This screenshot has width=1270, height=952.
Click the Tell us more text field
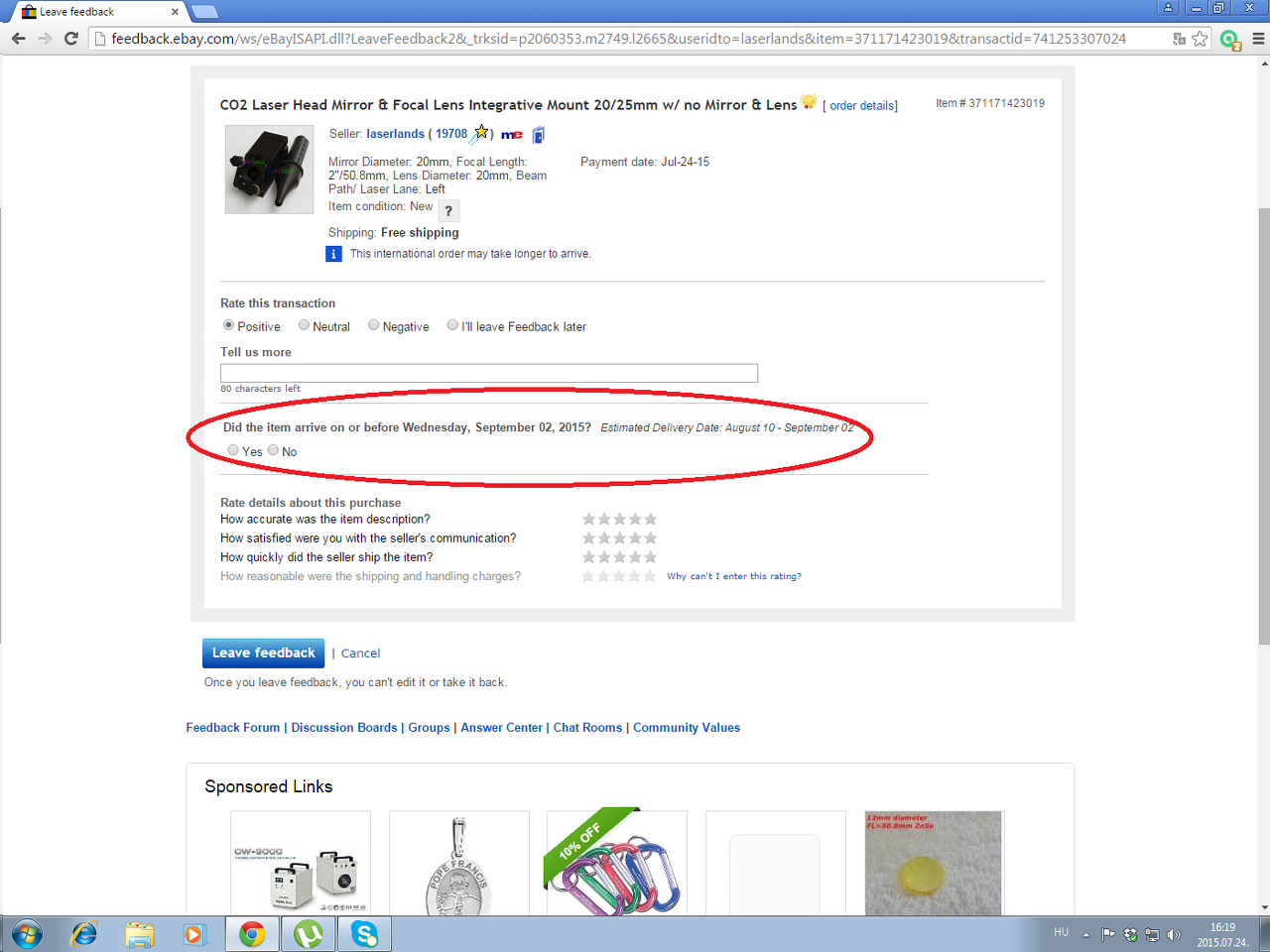point(489,373)
